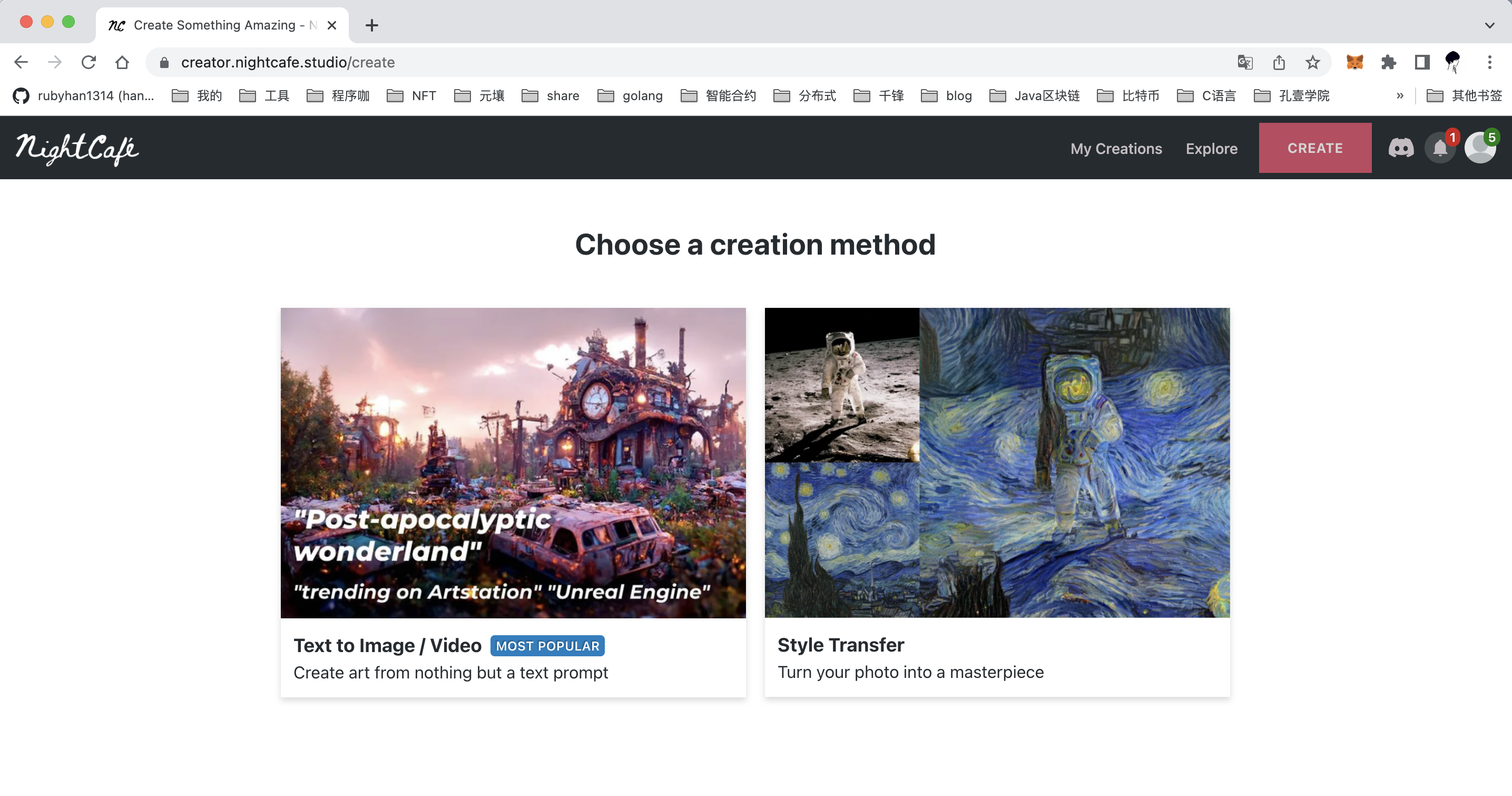Click the browser new tab button
The width and height of the screenshot is (1512, 796).
(x=372, y=25)
